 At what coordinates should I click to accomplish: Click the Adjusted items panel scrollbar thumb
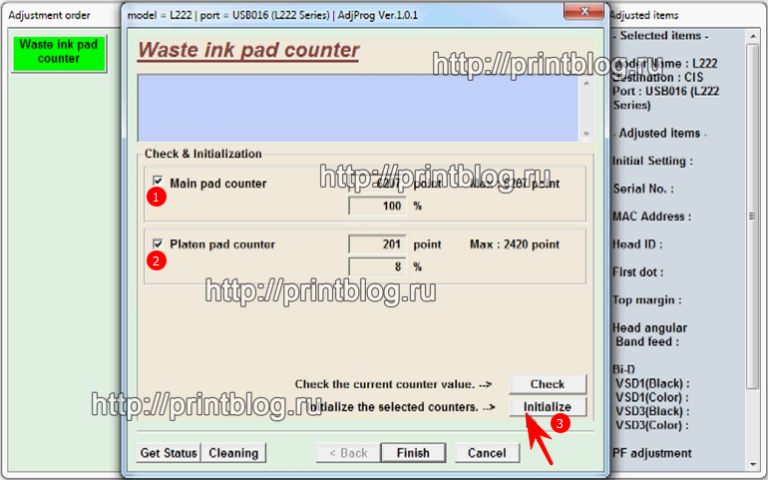753,216
